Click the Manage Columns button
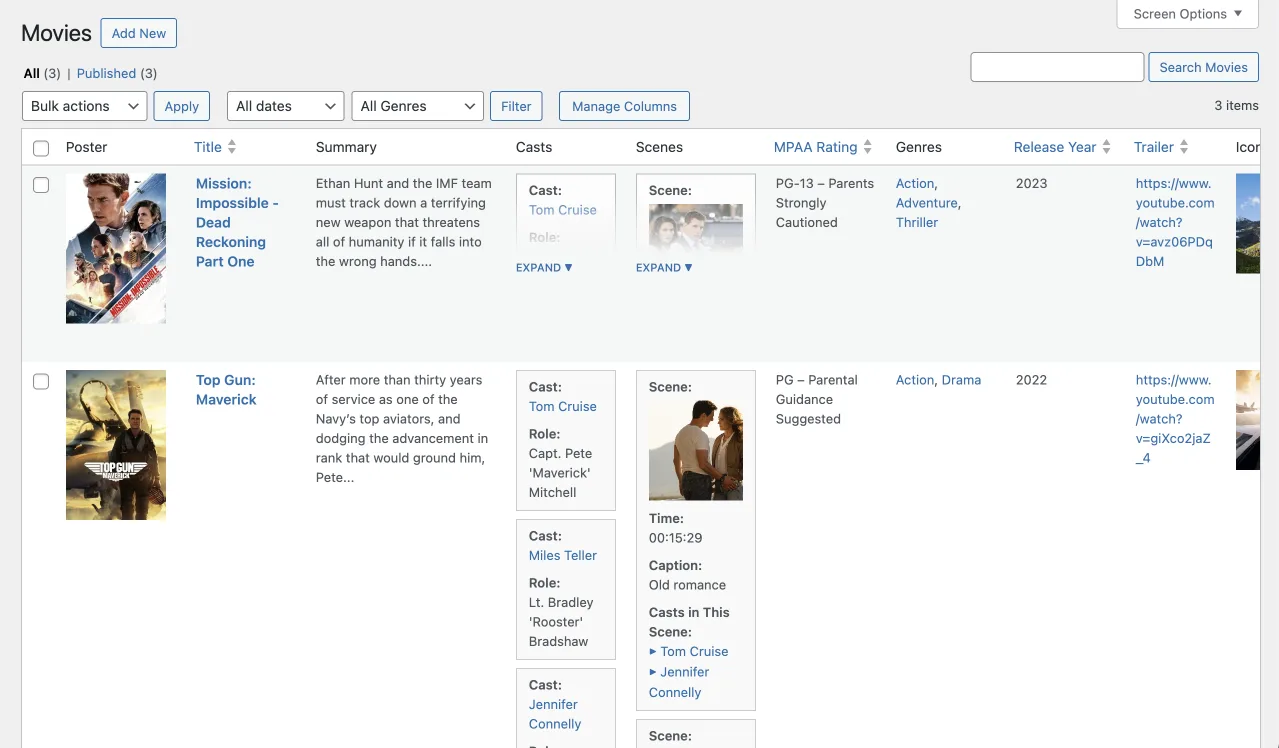1279x748 pixels. click(x=624, y=106)
